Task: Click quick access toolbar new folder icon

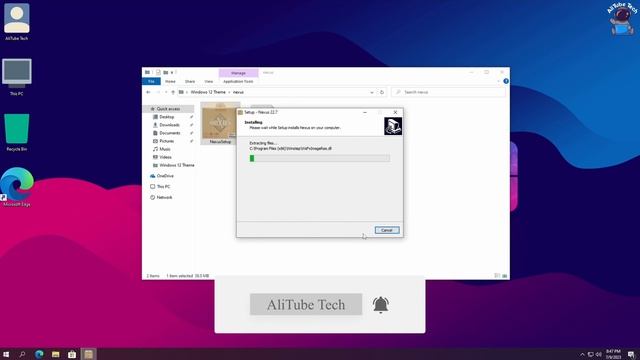Action: [x=166, y=73]
